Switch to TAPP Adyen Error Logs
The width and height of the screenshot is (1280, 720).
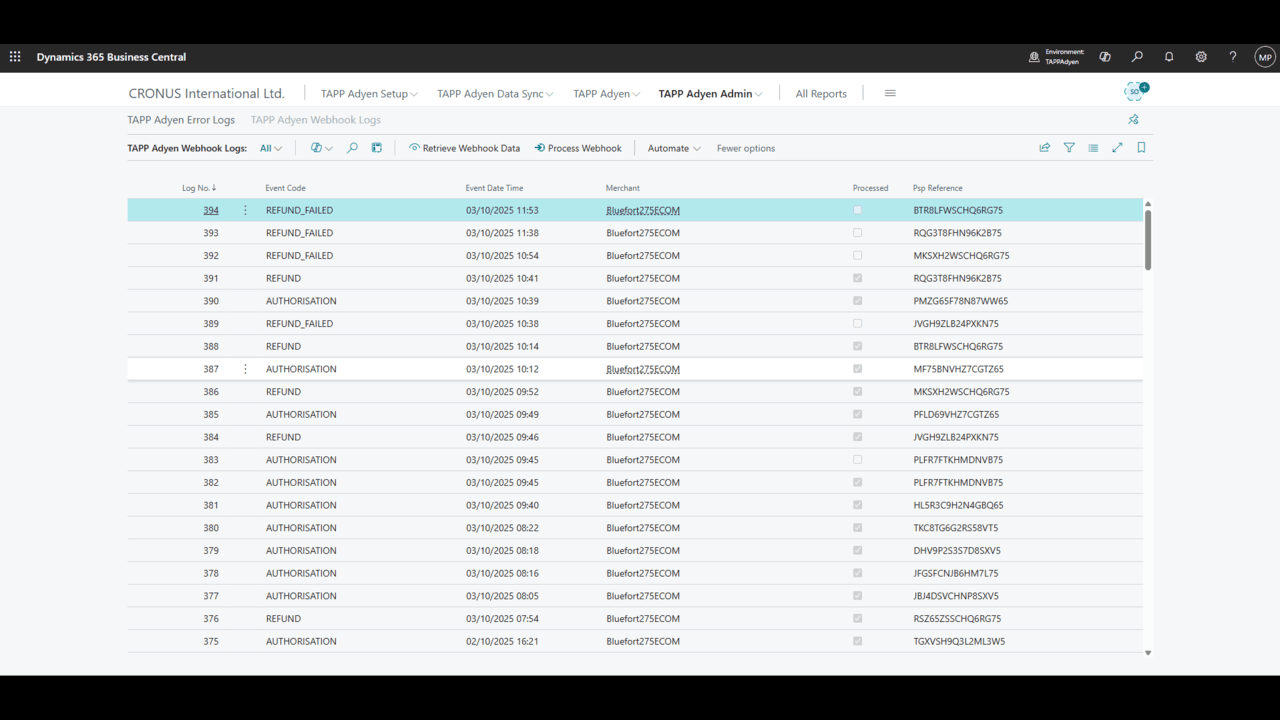[181, 120]
